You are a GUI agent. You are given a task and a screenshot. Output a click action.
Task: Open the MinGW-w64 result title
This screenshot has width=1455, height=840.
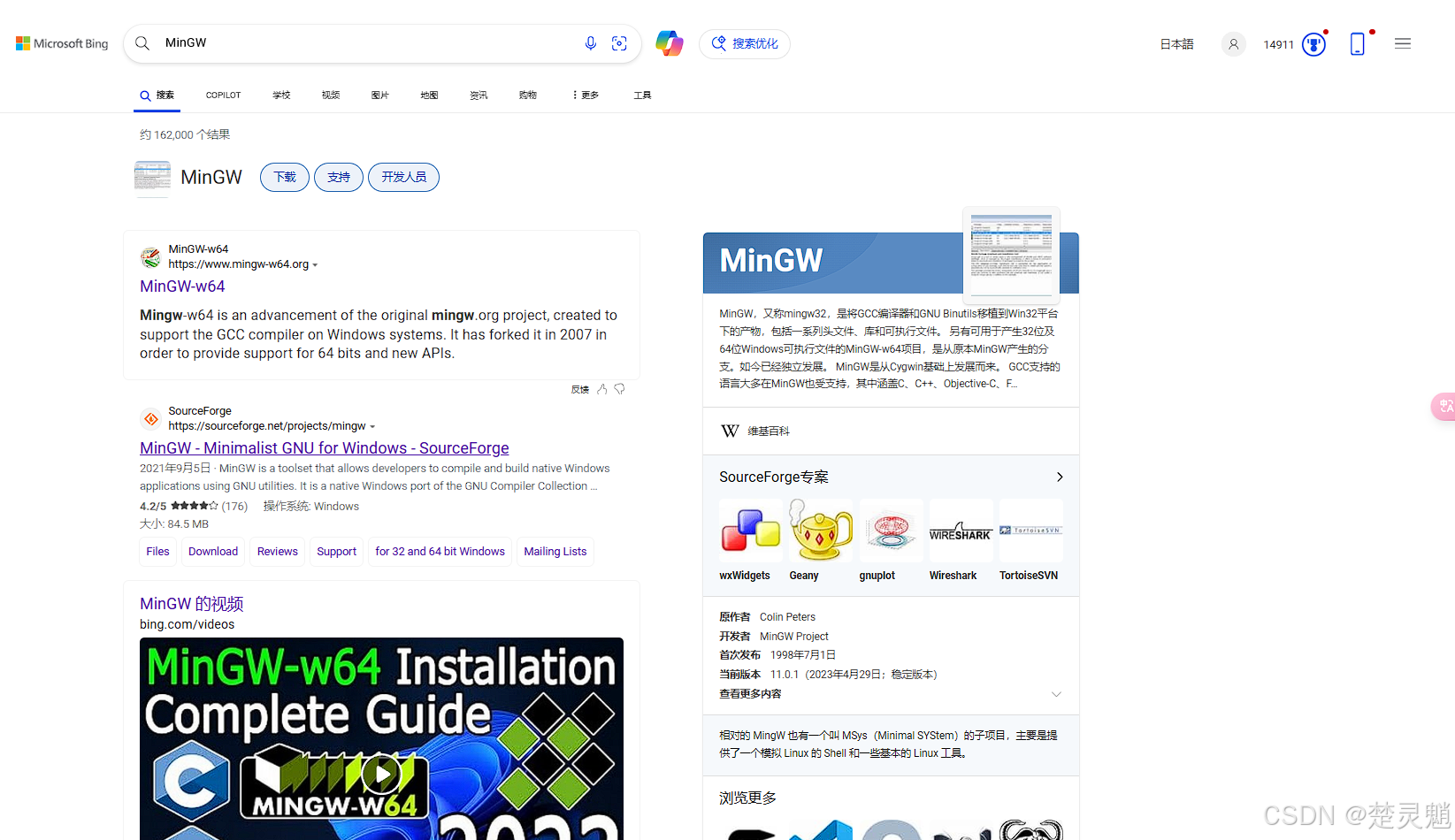(x=182, y=286)
